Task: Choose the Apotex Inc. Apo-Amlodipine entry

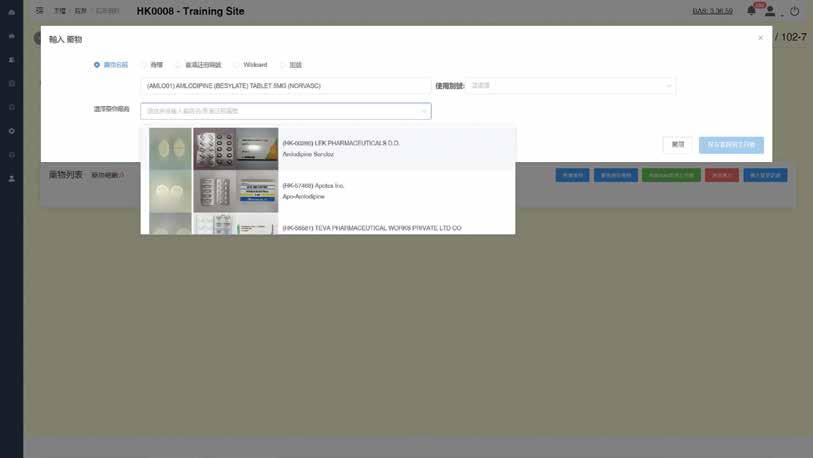Action: [x=328, y=191]
